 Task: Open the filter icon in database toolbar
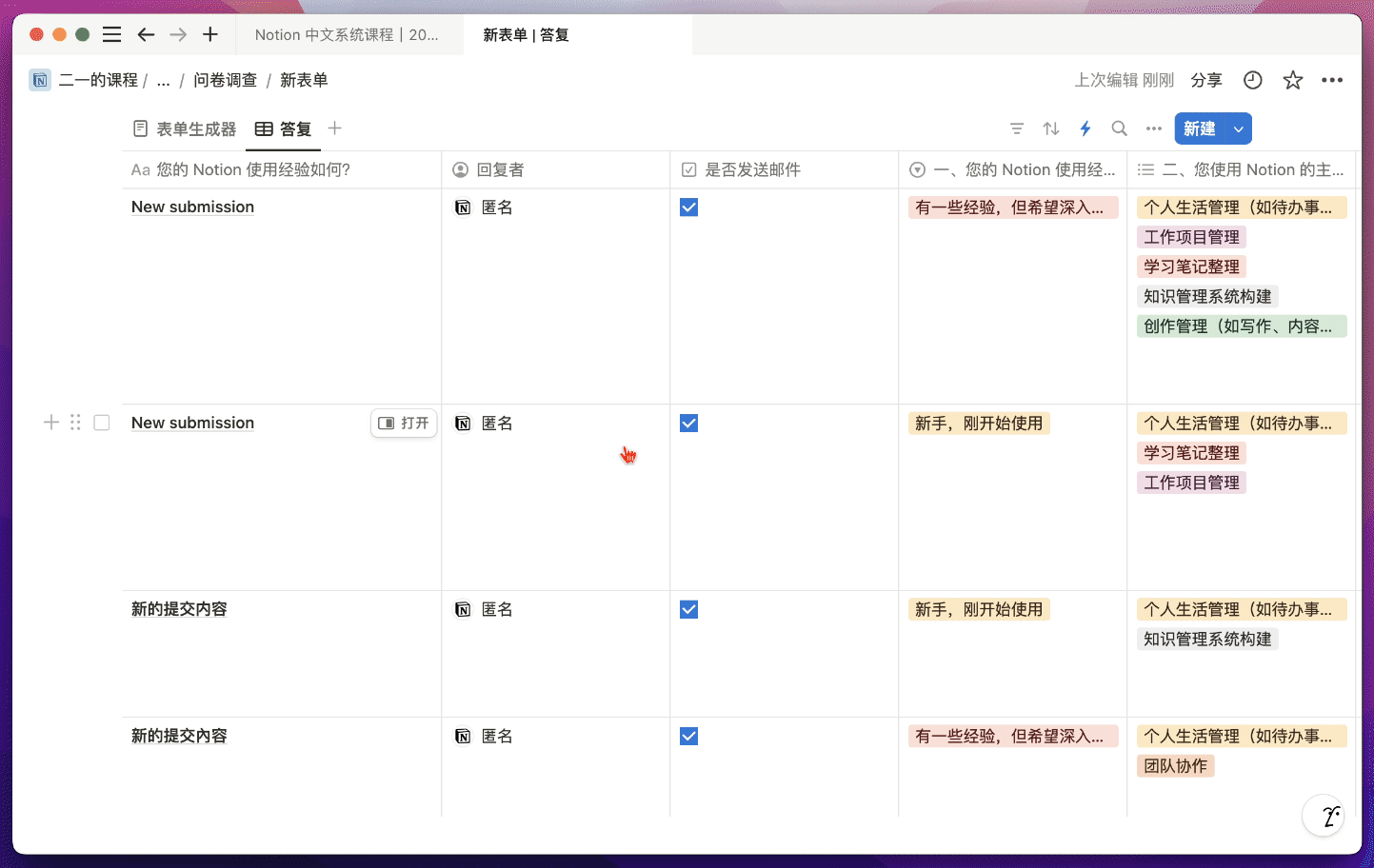[x=1017, y=128]
